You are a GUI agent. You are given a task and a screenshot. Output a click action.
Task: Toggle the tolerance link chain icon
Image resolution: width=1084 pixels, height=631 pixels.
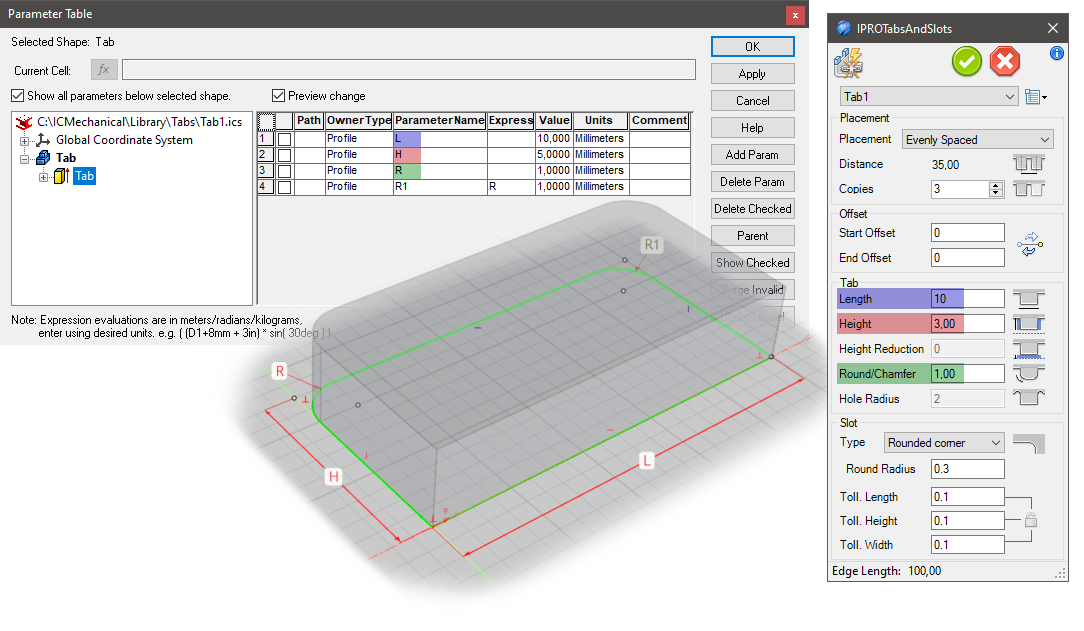[1031, 520]
